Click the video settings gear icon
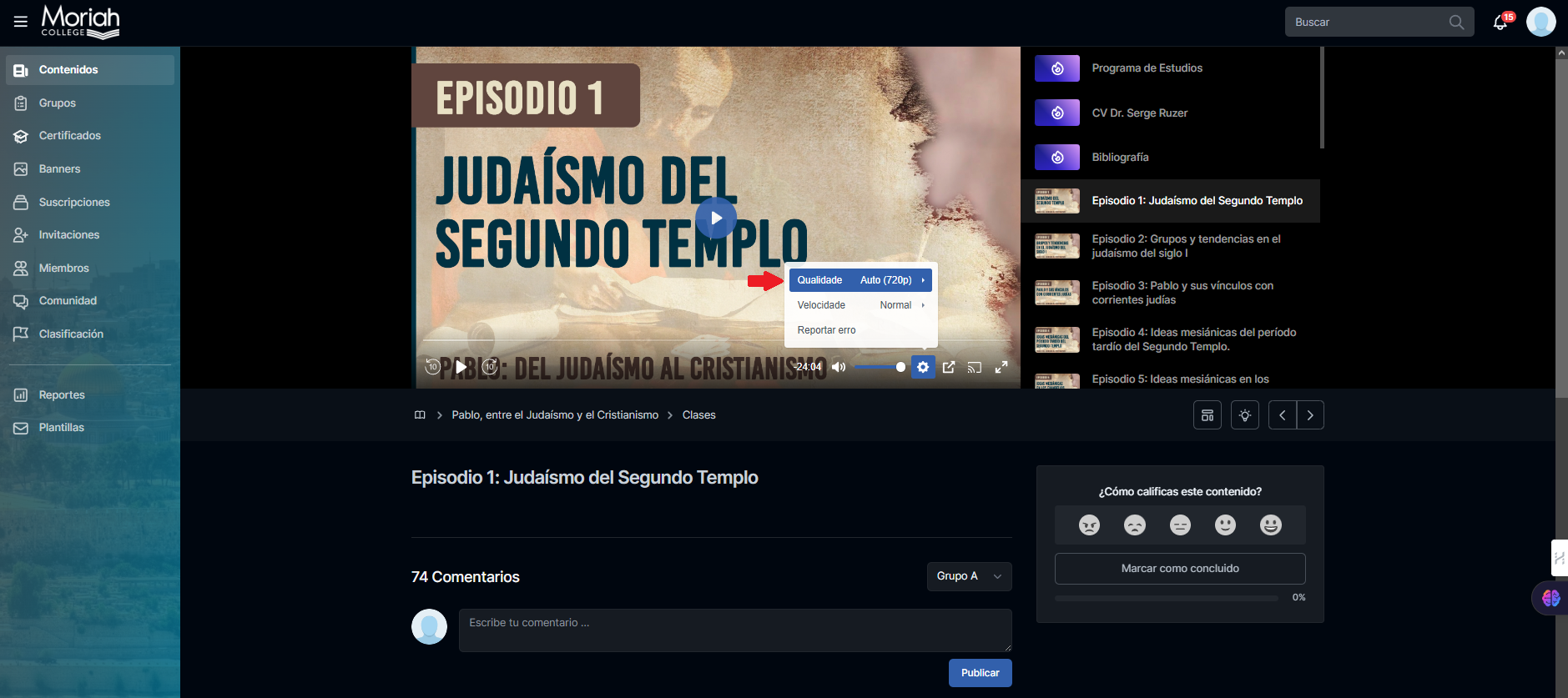The image size is (1568, 698). pos(923,367)
